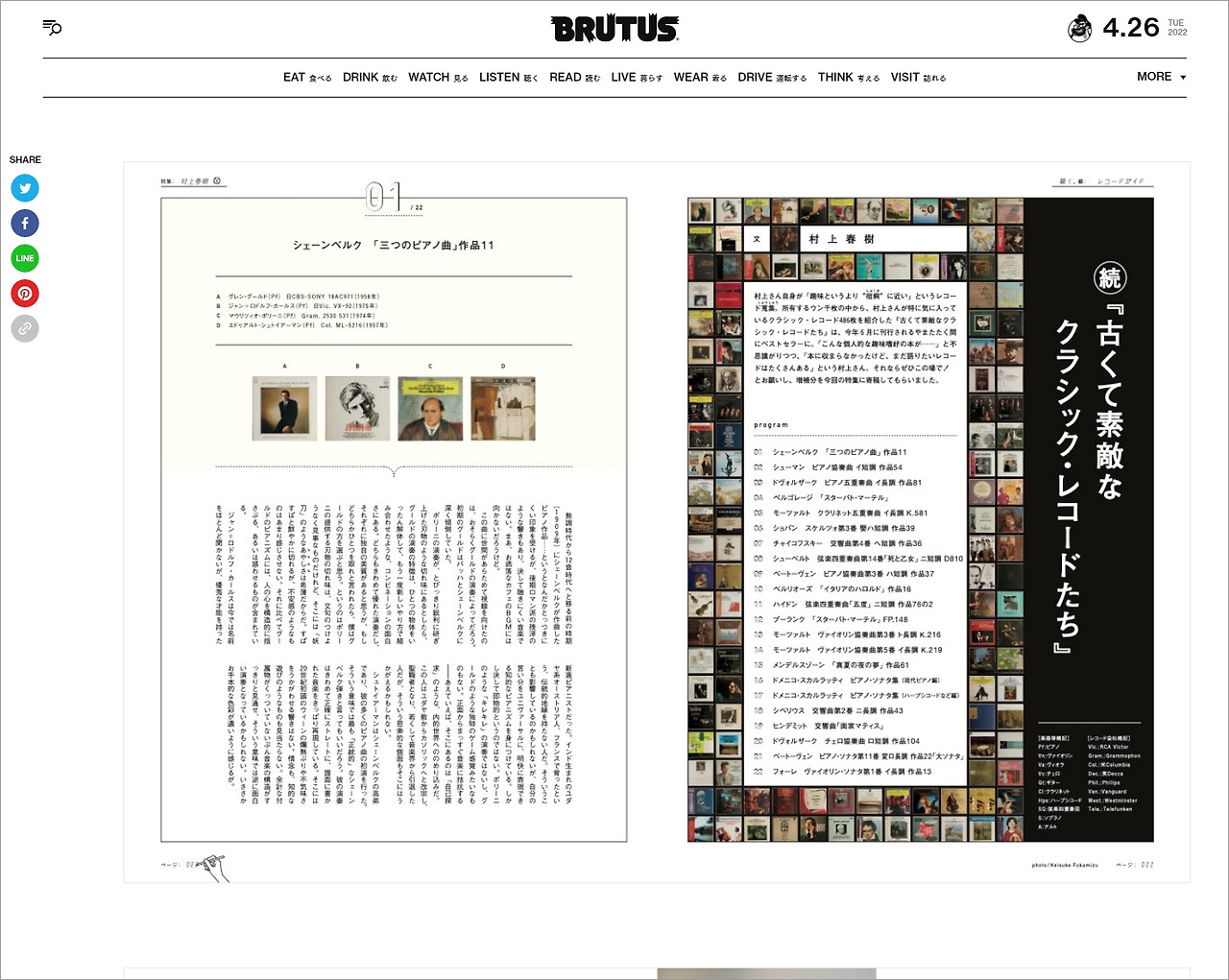Viewport: 1229px width, 980px height.
Task: Click album cover A thumbnail
Action: pyautogui.click(x=284, y=408)
